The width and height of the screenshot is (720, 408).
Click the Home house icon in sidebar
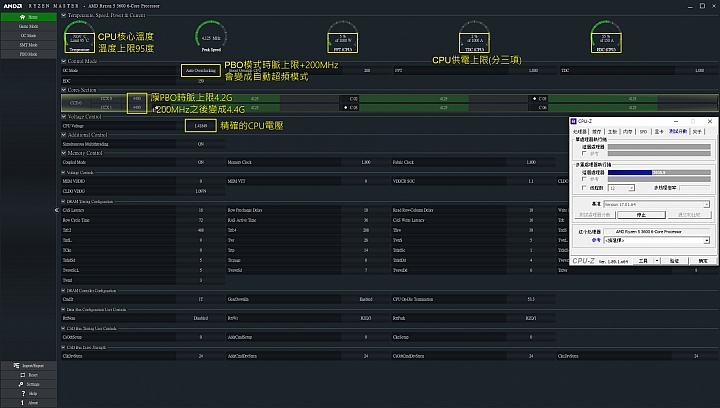(x=22, y=17)
